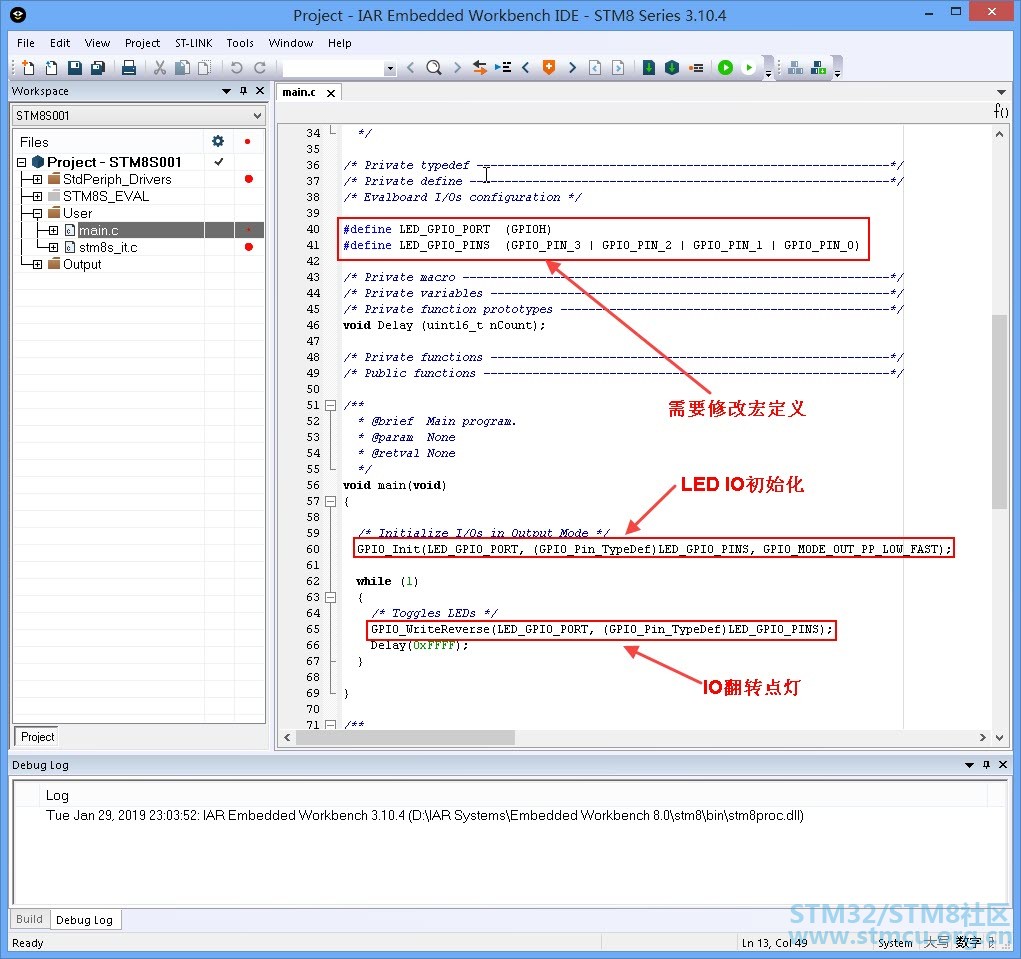Click the Go To line icon
Image resolution: width=1021 pixels, height=959 pixels.
[x=503, y=68]
